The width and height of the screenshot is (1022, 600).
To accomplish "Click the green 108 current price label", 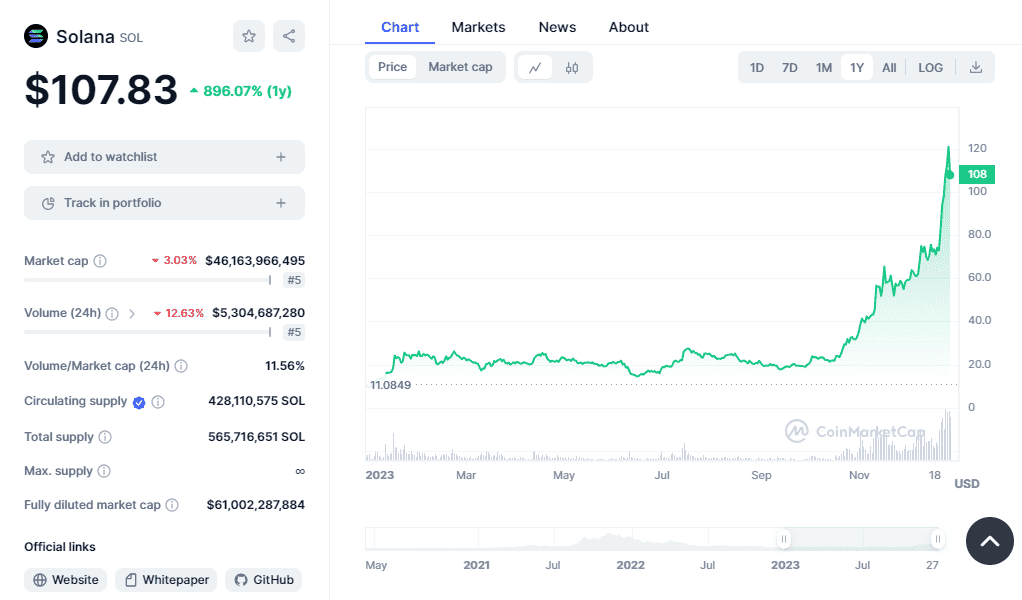I will 977,174.
